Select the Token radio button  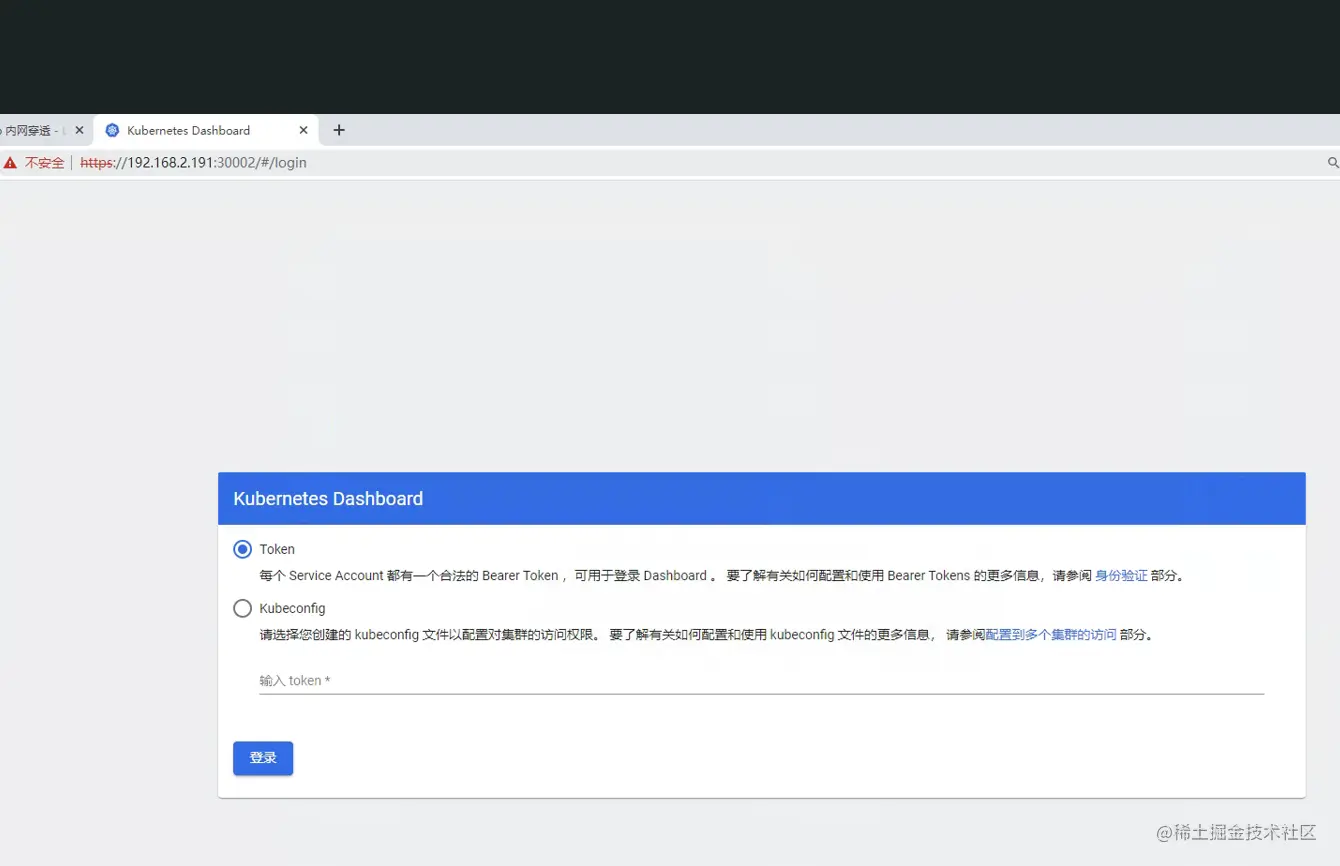[x=242, y=549]
